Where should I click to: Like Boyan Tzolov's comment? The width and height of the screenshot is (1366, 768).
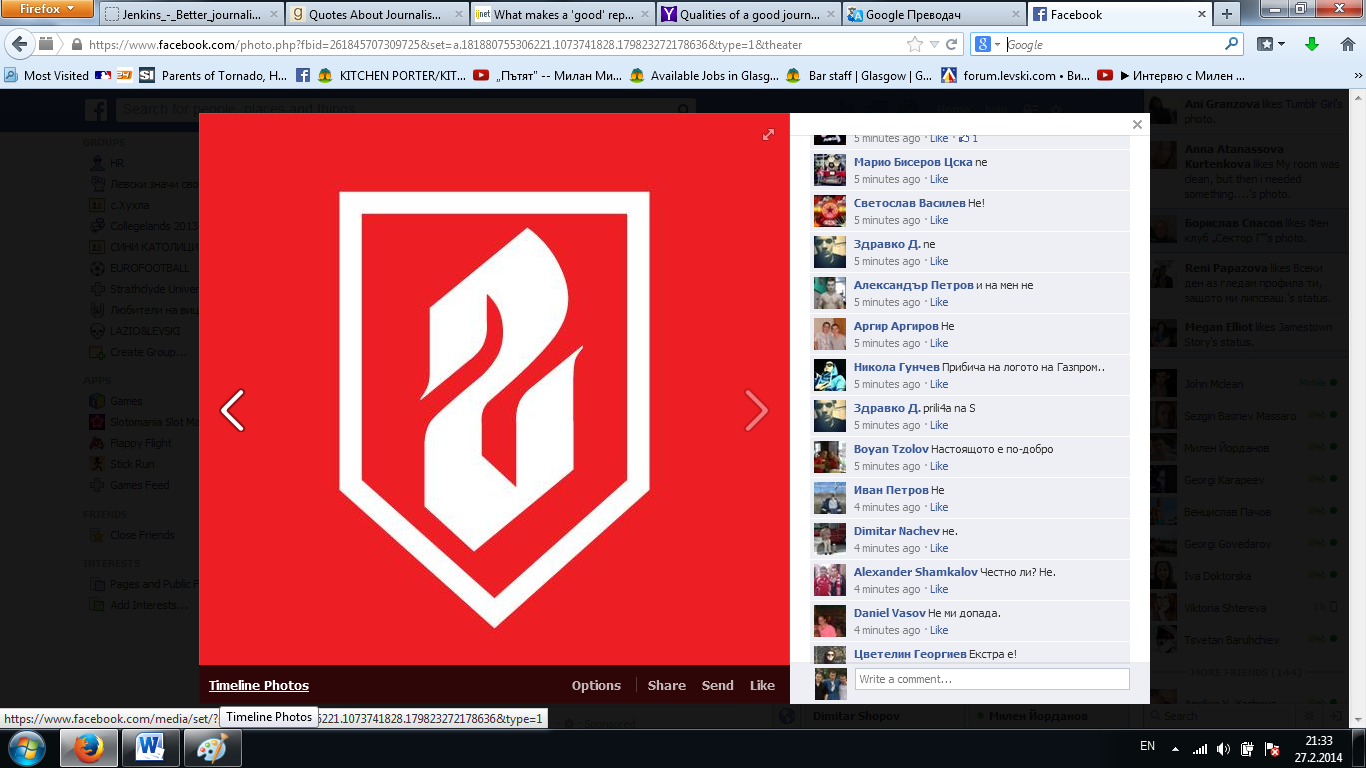[x=939, y=466]
